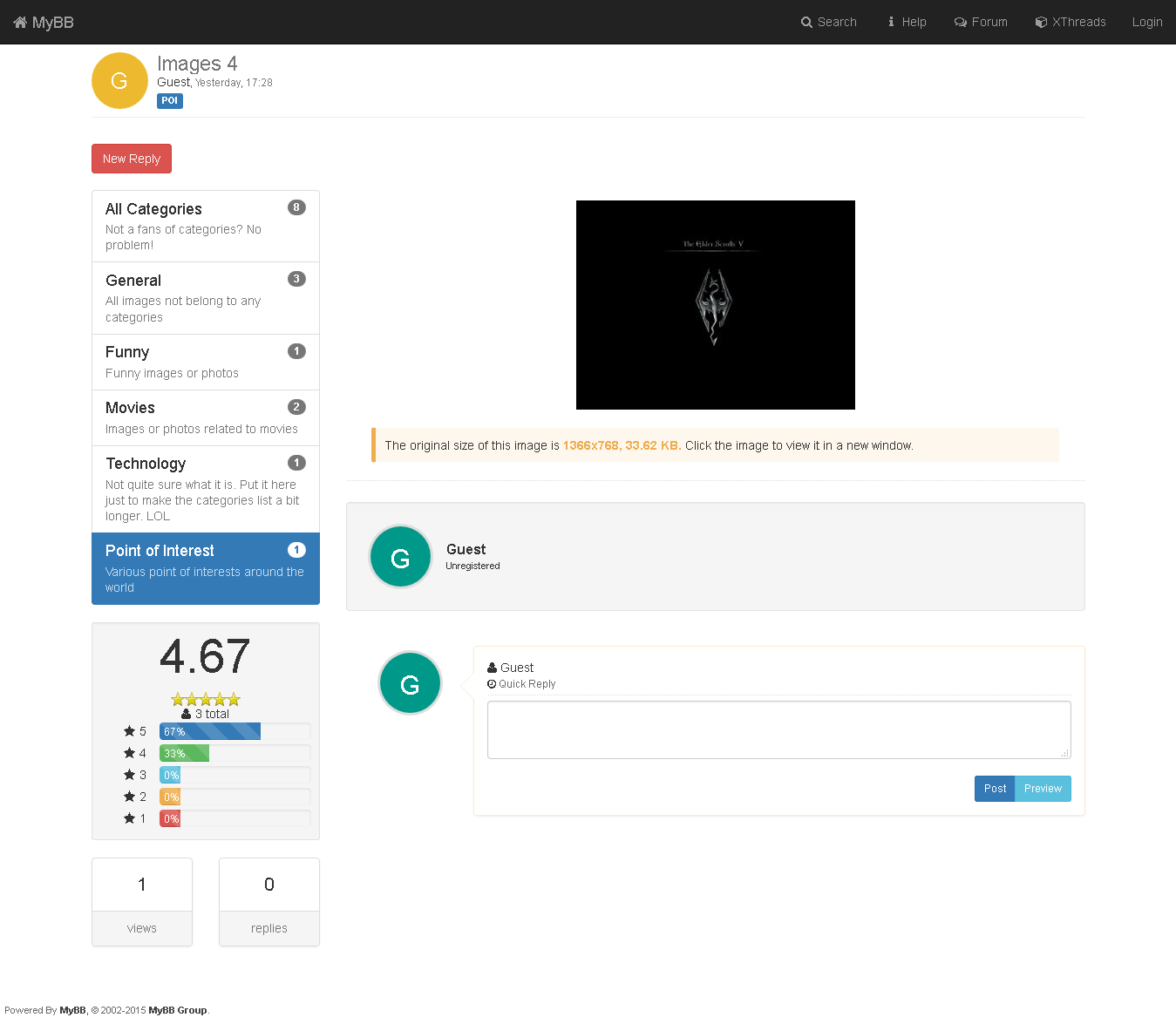Screen dimensions: 1176x1031
Task: Open Search from the top navigation
Action: pos(828,22)
